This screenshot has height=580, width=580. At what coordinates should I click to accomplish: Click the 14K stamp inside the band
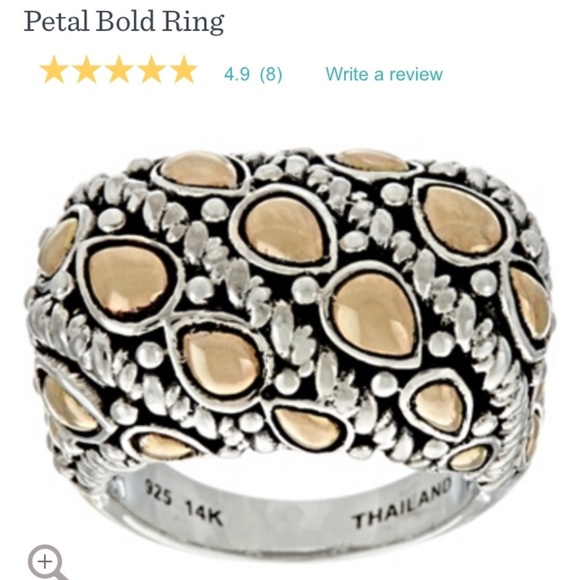coord(204,513)
